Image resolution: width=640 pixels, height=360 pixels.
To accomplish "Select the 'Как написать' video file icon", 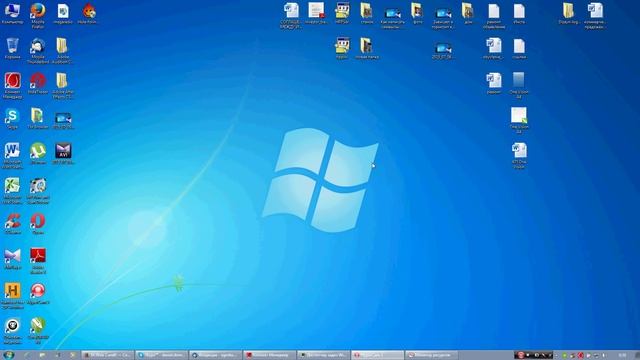I will coord(393,14).
